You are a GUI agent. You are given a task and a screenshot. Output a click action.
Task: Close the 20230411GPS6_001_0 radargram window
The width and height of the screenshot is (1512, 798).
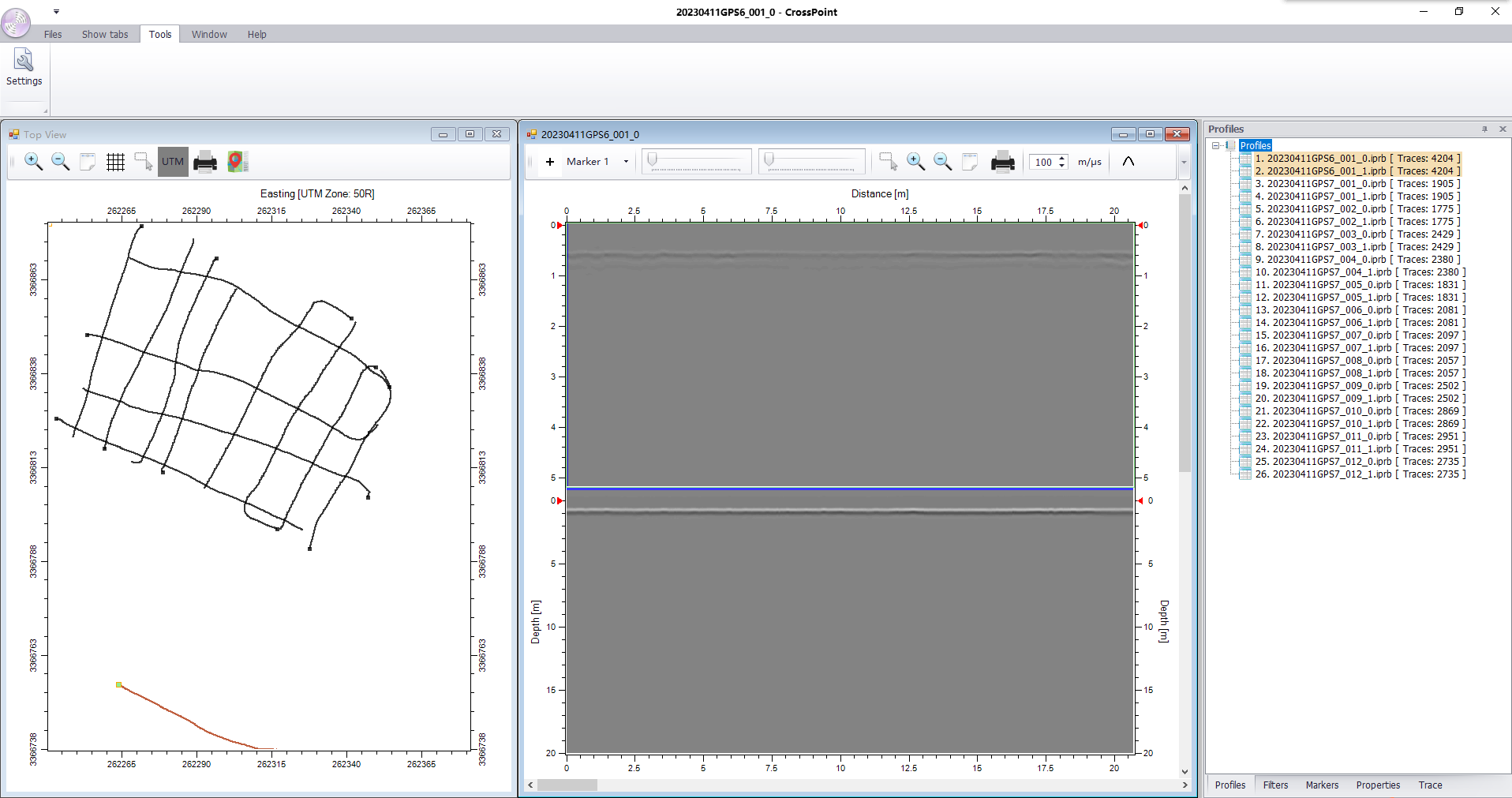pos(1177,134)
